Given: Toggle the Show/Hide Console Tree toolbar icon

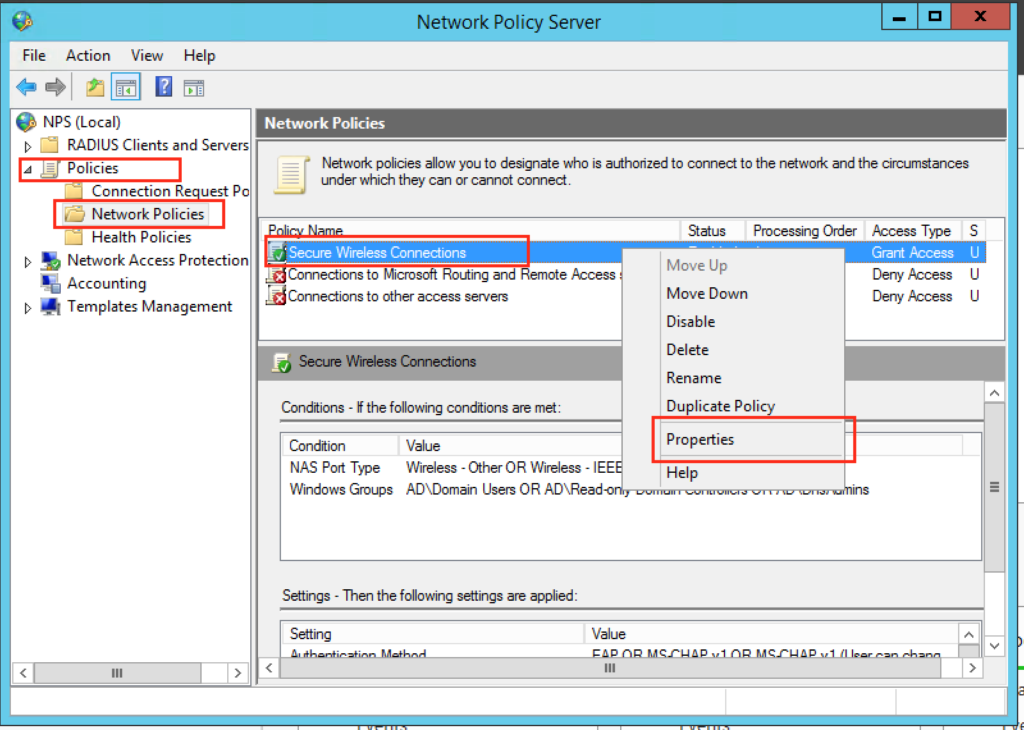Looking at the screenshot, I should 125,87.
